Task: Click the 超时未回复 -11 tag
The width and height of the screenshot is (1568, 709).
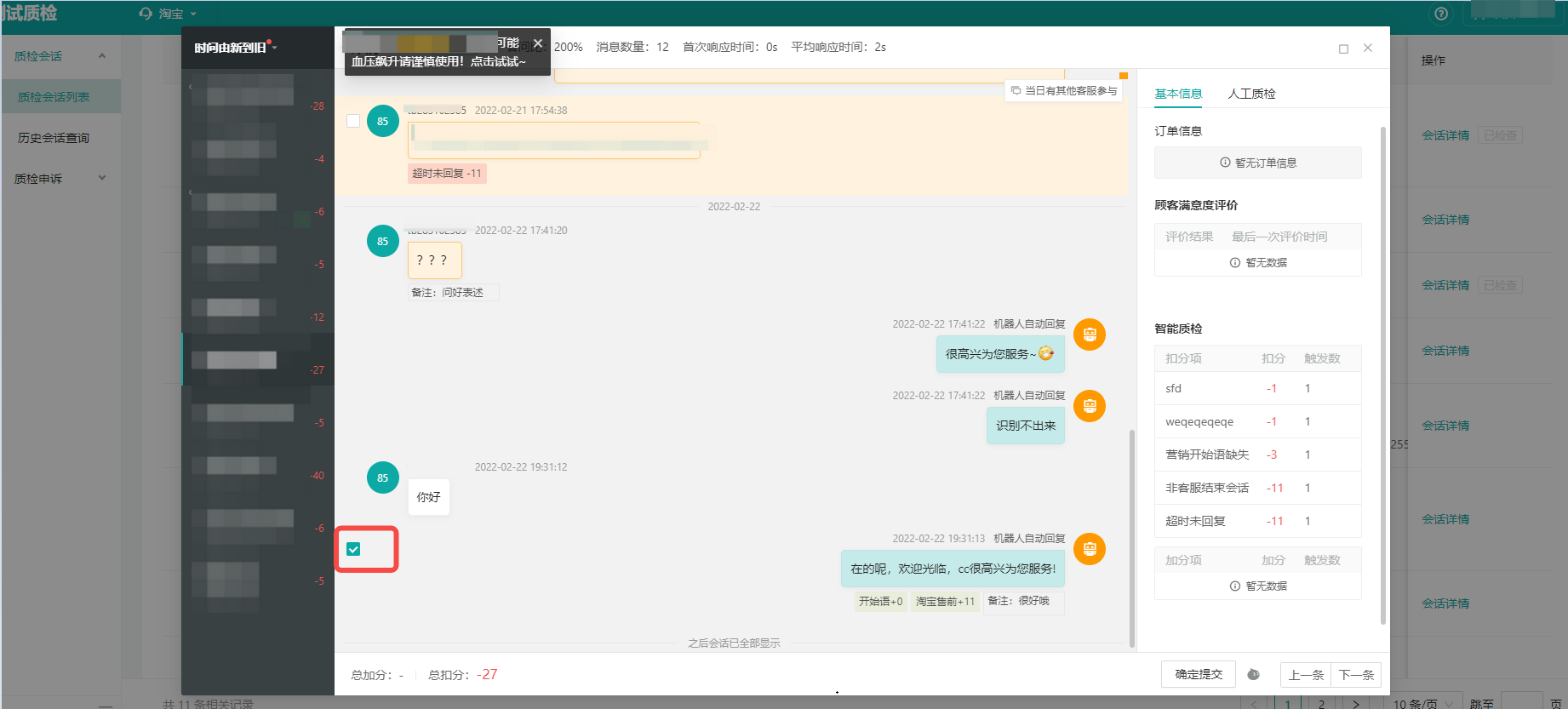Action: tap(447, 174)
